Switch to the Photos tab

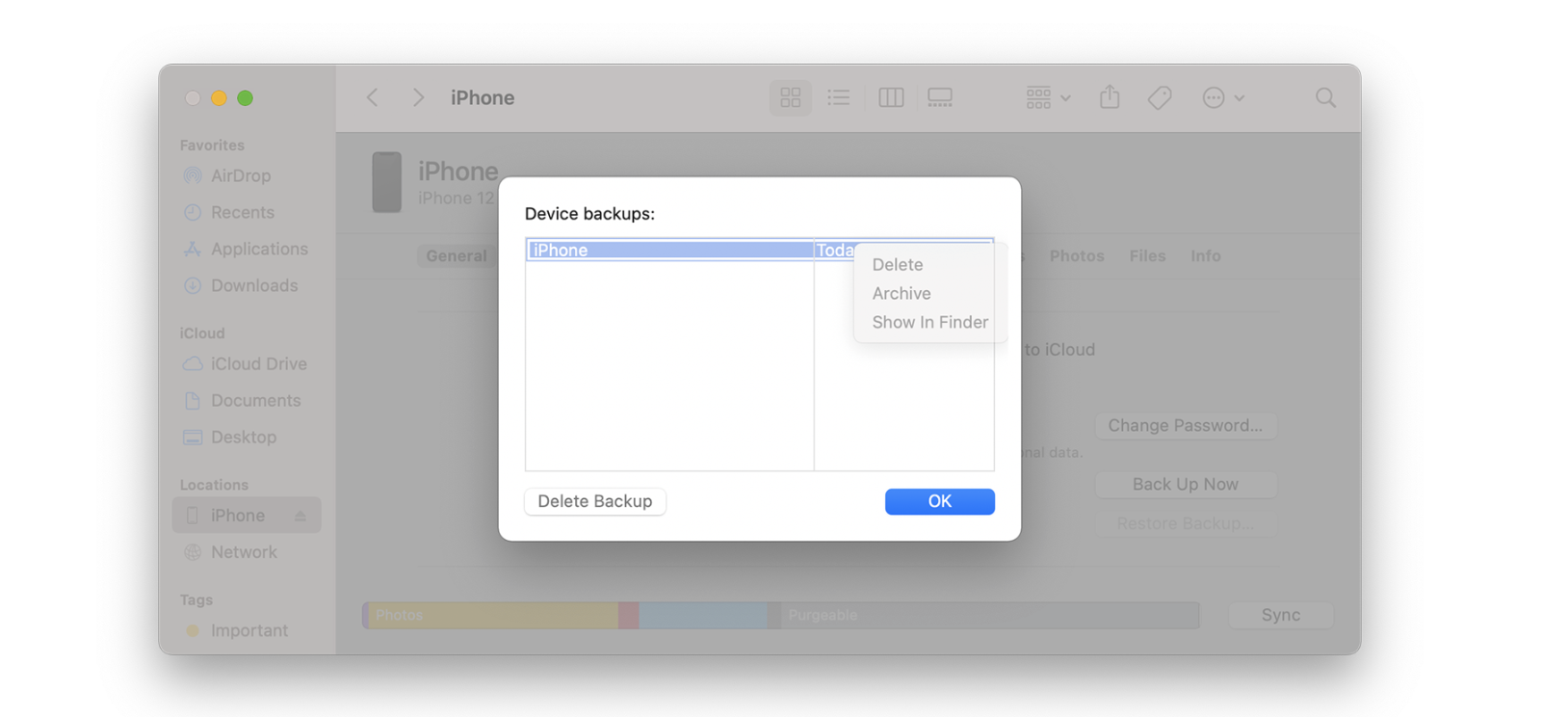pyautogui.click(x=1077, y=255)
